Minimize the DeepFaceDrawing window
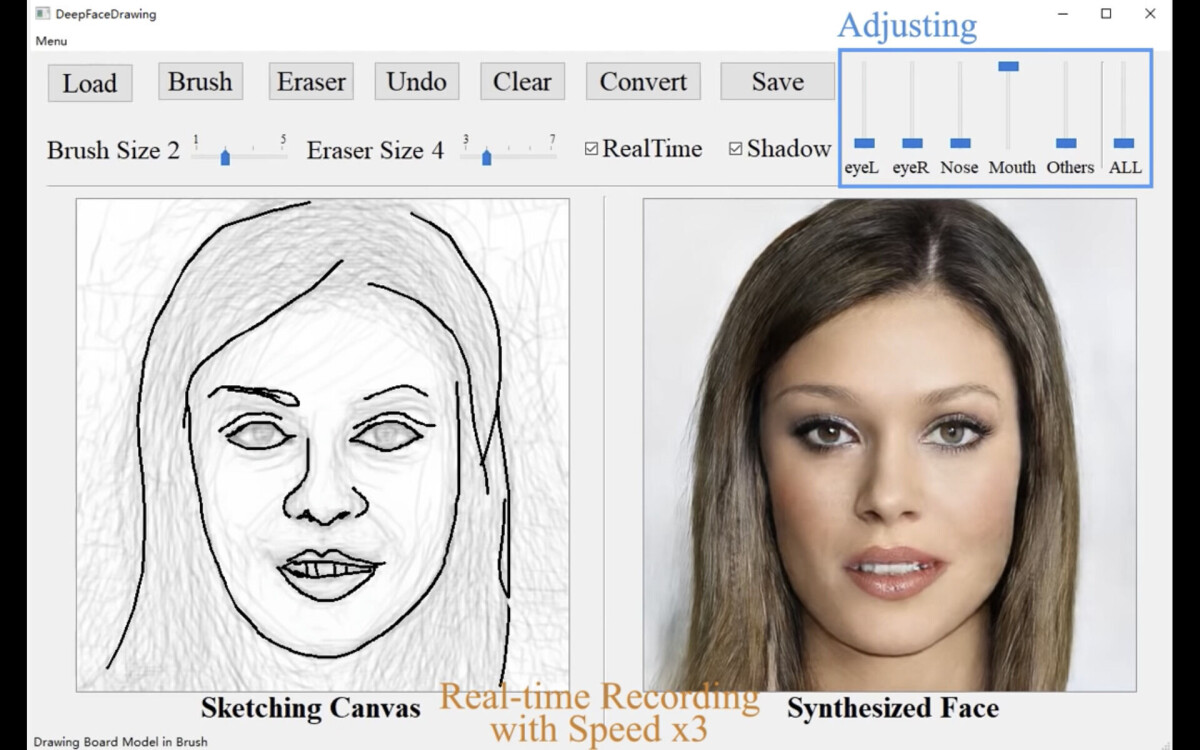 (x=1062, y=14)
